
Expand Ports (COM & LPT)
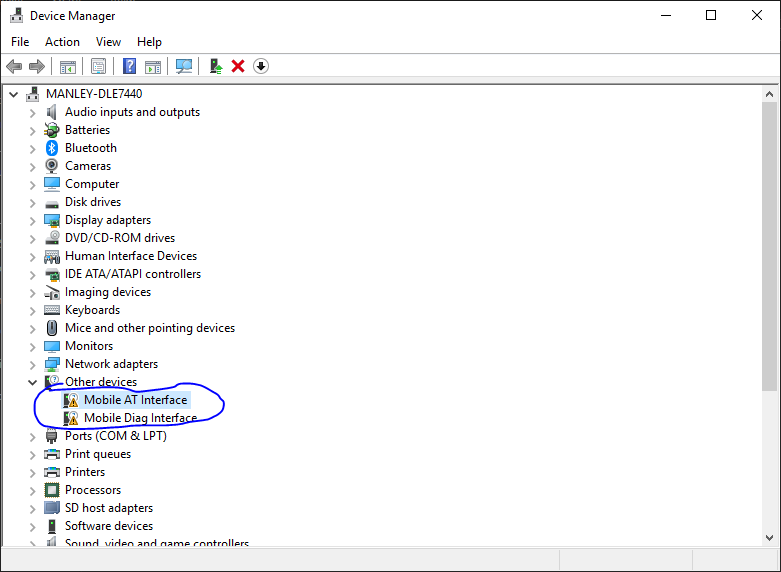tap(32, 436)
